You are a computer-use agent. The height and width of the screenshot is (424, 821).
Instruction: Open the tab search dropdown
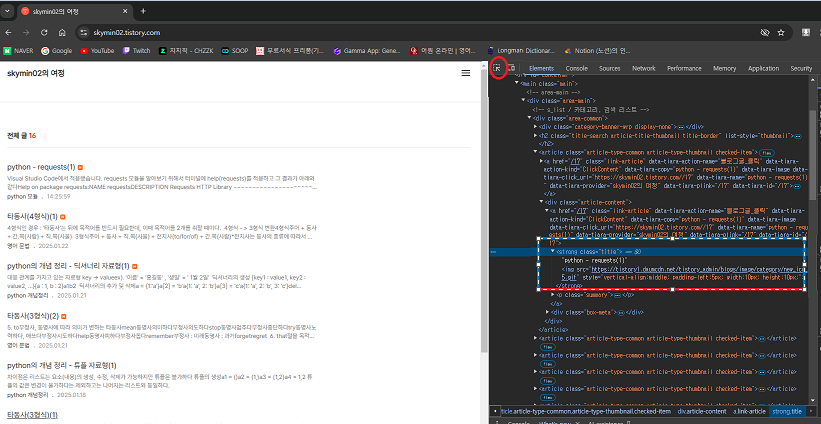pos(7,11)
